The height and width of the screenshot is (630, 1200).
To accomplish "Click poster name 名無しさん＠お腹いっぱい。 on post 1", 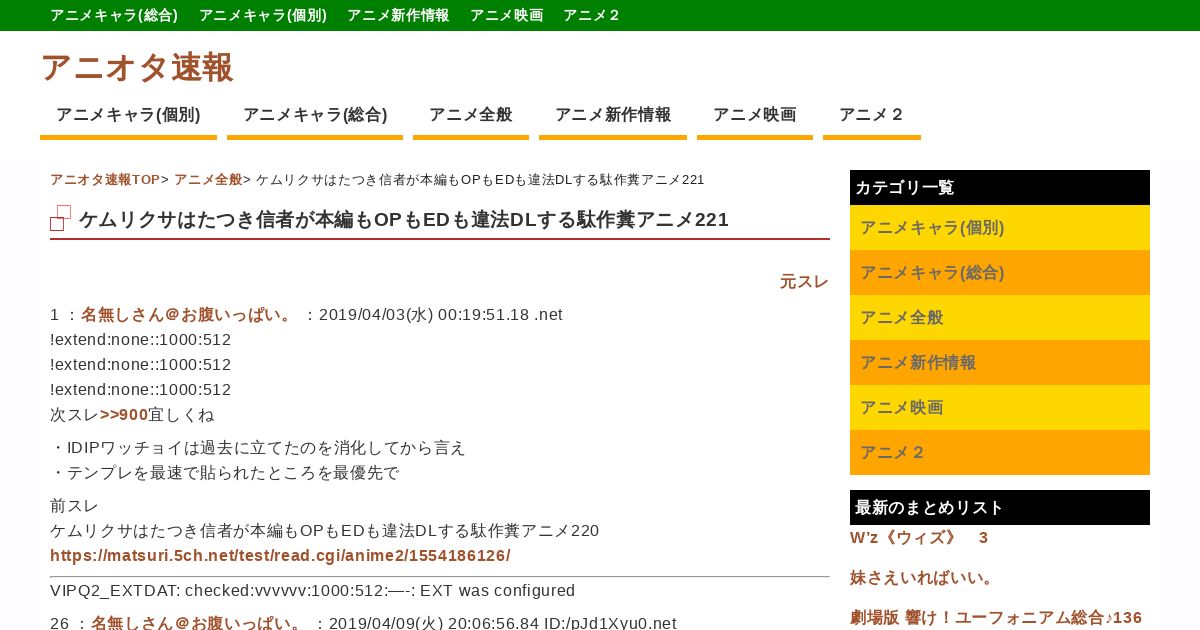I will pos(188,315).
